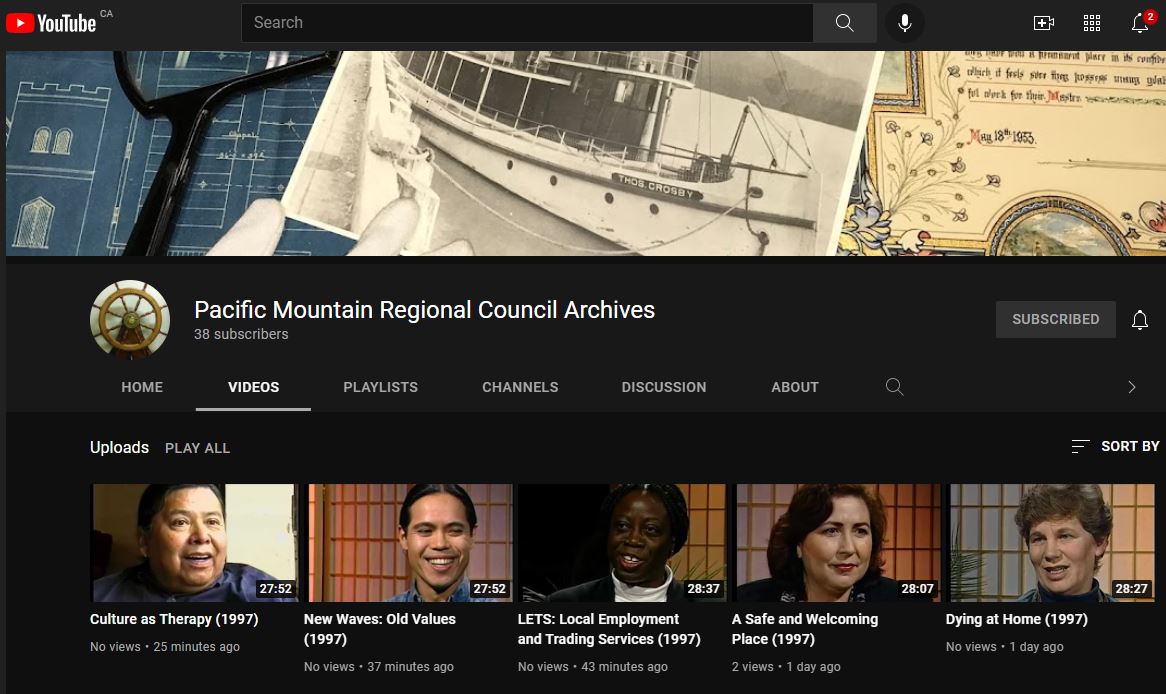Screen dimensions: 1166x694
Task: Open the channel avatar ship wheel image
Action: pyautogui.click(x=130, y=320)
